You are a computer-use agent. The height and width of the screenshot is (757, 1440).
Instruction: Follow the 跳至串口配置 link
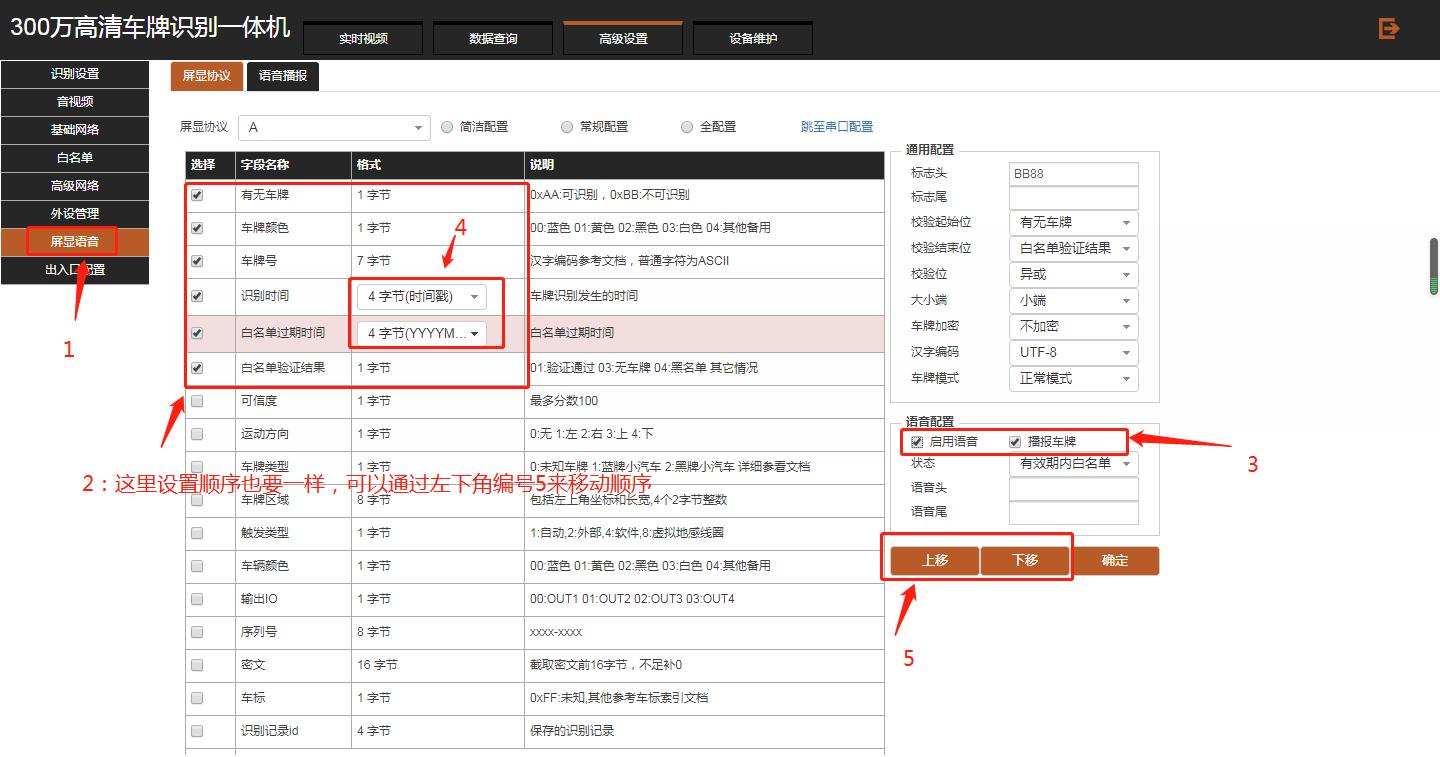coord(837,127)
